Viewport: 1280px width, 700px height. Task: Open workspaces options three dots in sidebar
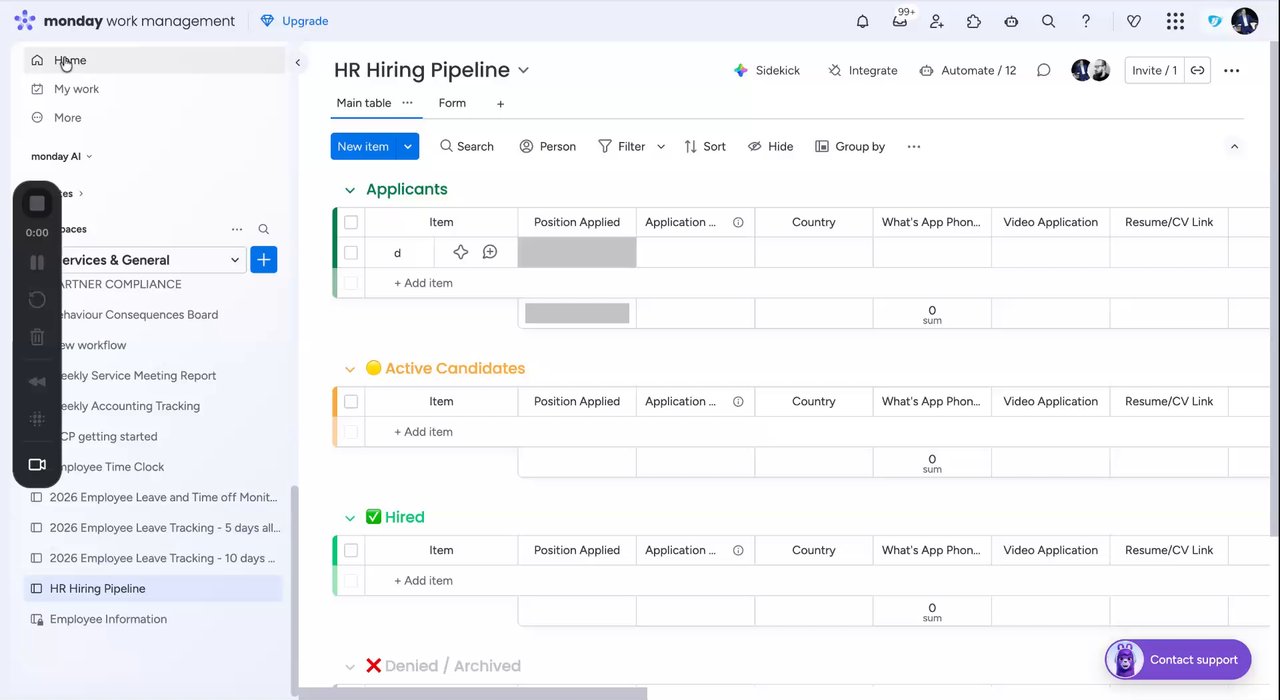[237, 229]
